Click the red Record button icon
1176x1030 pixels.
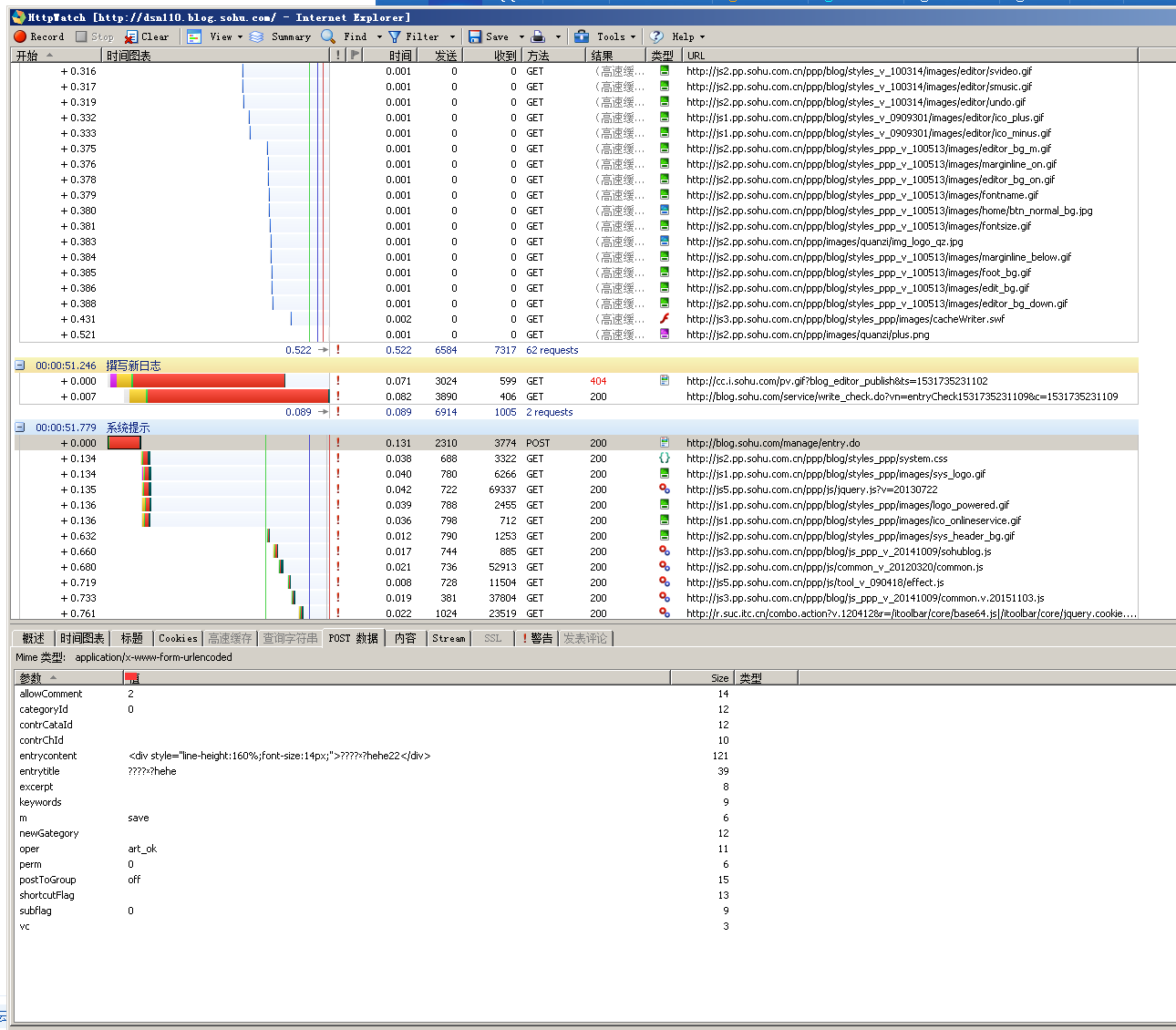click(x=20, y=36)
